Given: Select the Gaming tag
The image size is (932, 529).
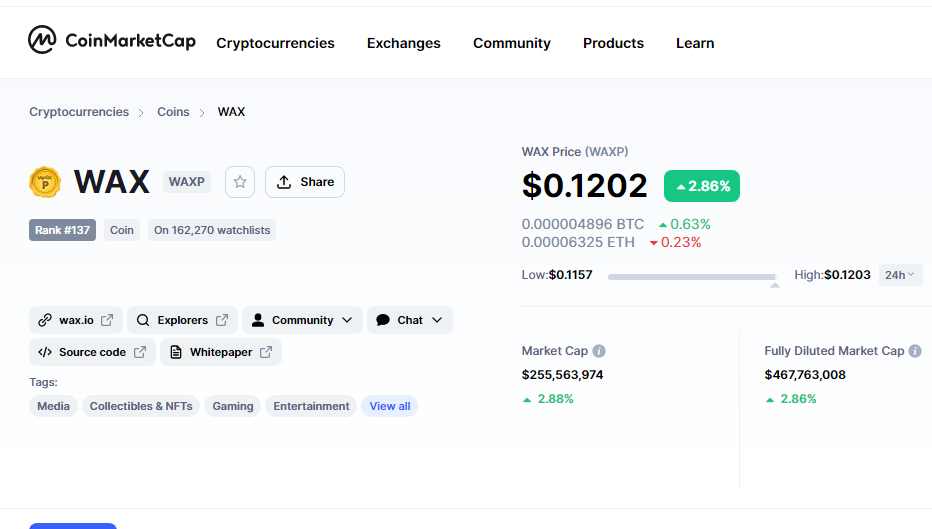Looking at the screenshot, I should (x=233, y=406).
